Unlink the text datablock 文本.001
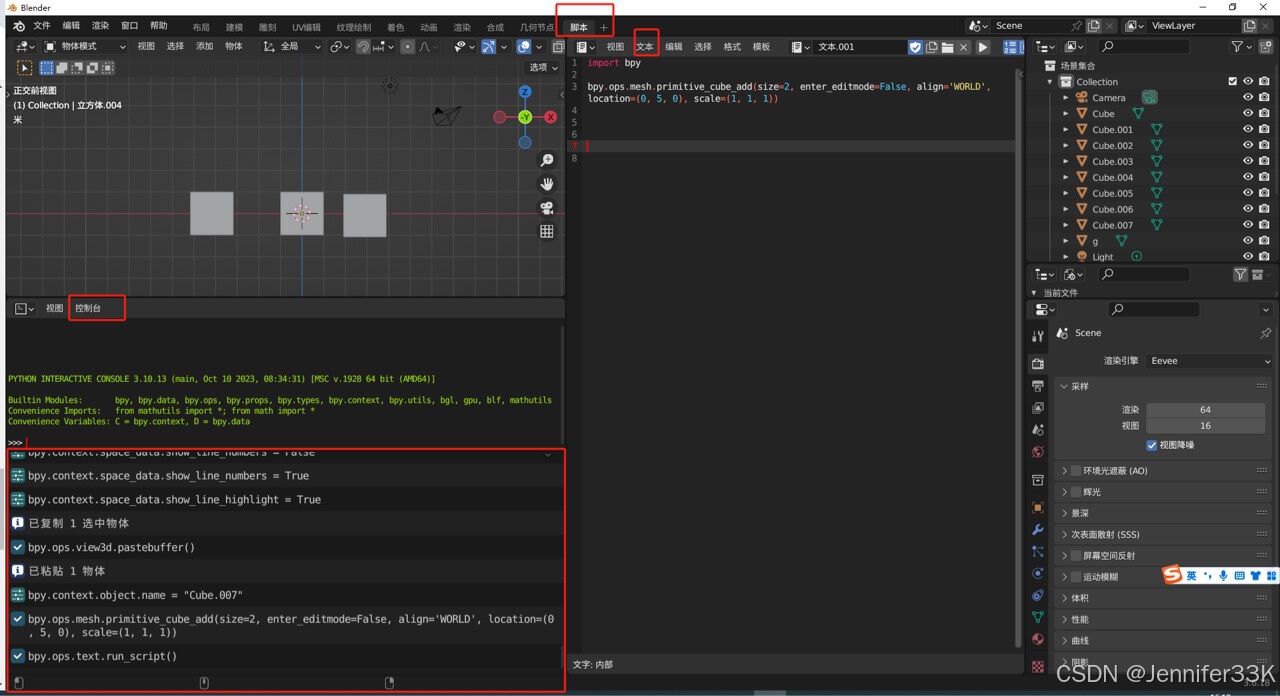The image size is (1280, 696). click(x=963, y=47)
